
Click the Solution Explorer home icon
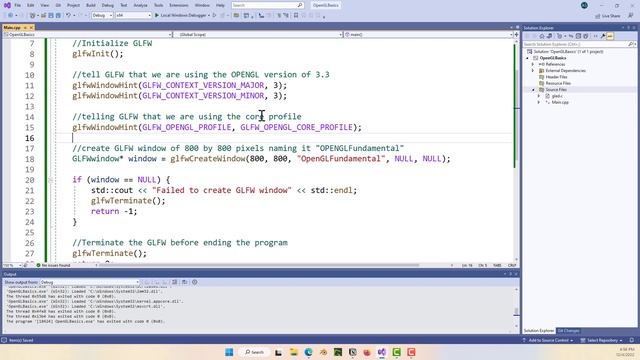(x=542, y=36)
